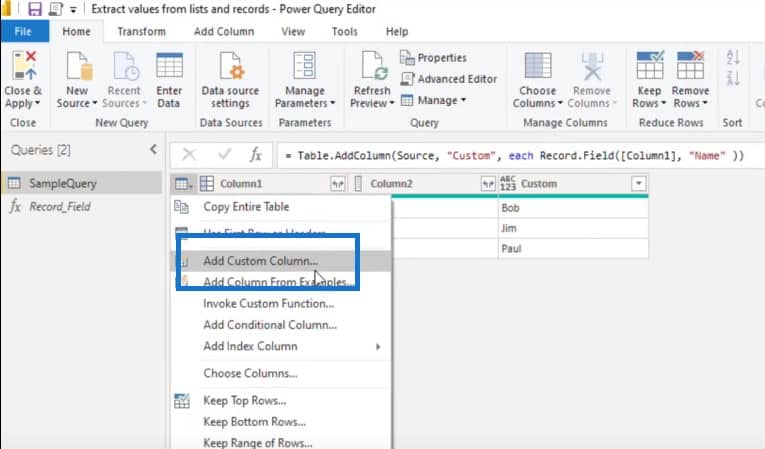The width and height of the screenshot is (765, 449).
Task: Switch to the View tab
Action: click(x=293, y=32)
